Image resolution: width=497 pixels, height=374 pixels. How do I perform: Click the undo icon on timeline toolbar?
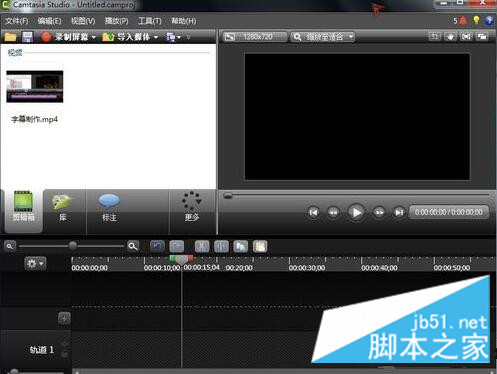point(157,246)
